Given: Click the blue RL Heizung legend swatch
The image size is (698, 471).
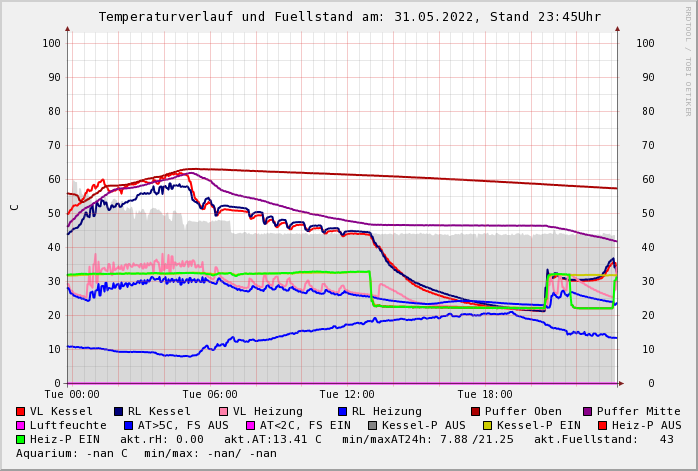Looking at the screenshot, I should pos(343,411).
